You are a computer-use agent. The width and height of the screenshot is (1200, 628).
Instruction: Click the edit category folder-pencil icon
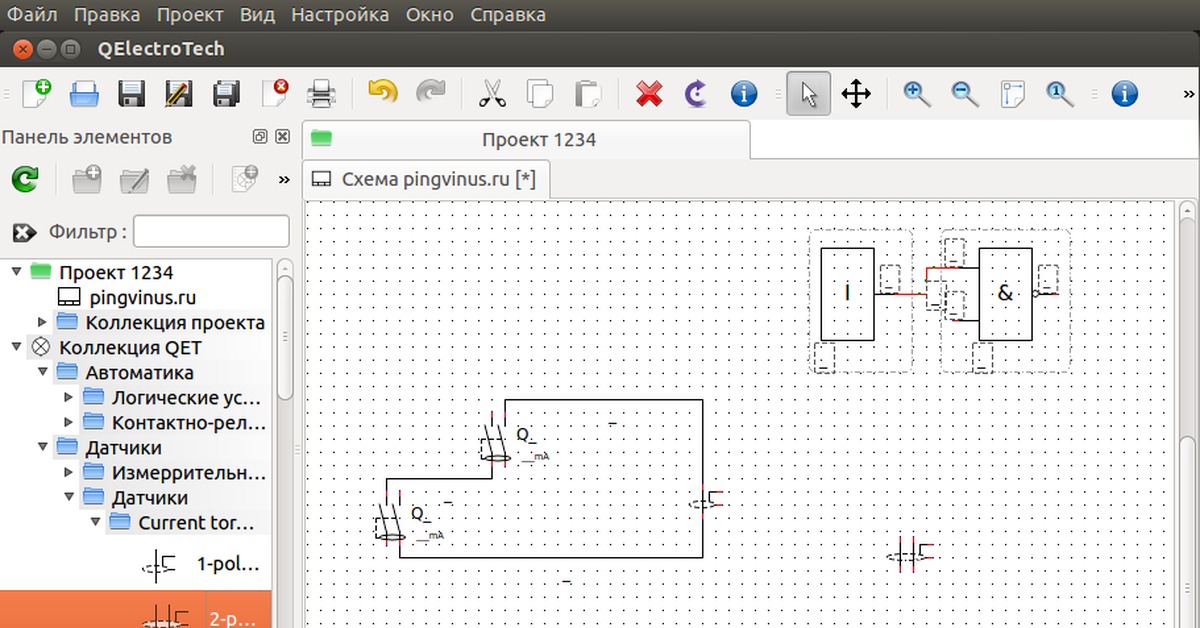coord(134,179)
